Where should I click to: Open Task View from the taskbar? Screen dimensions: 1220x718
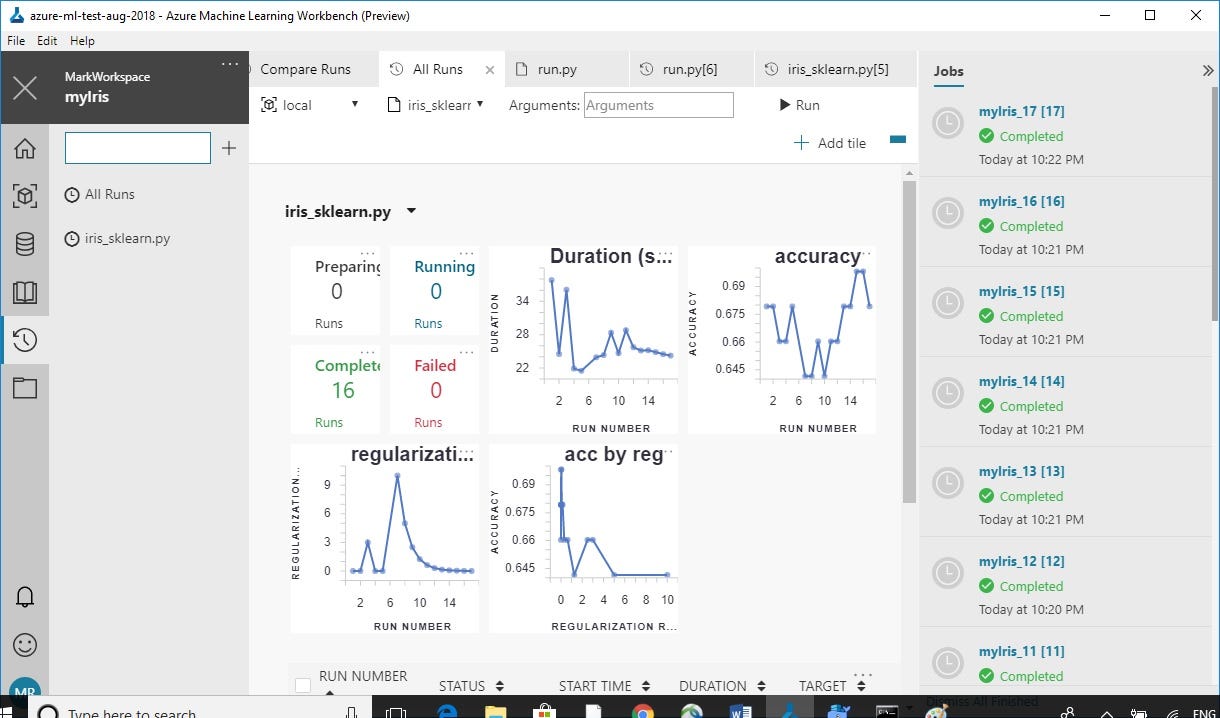point(397,712)
